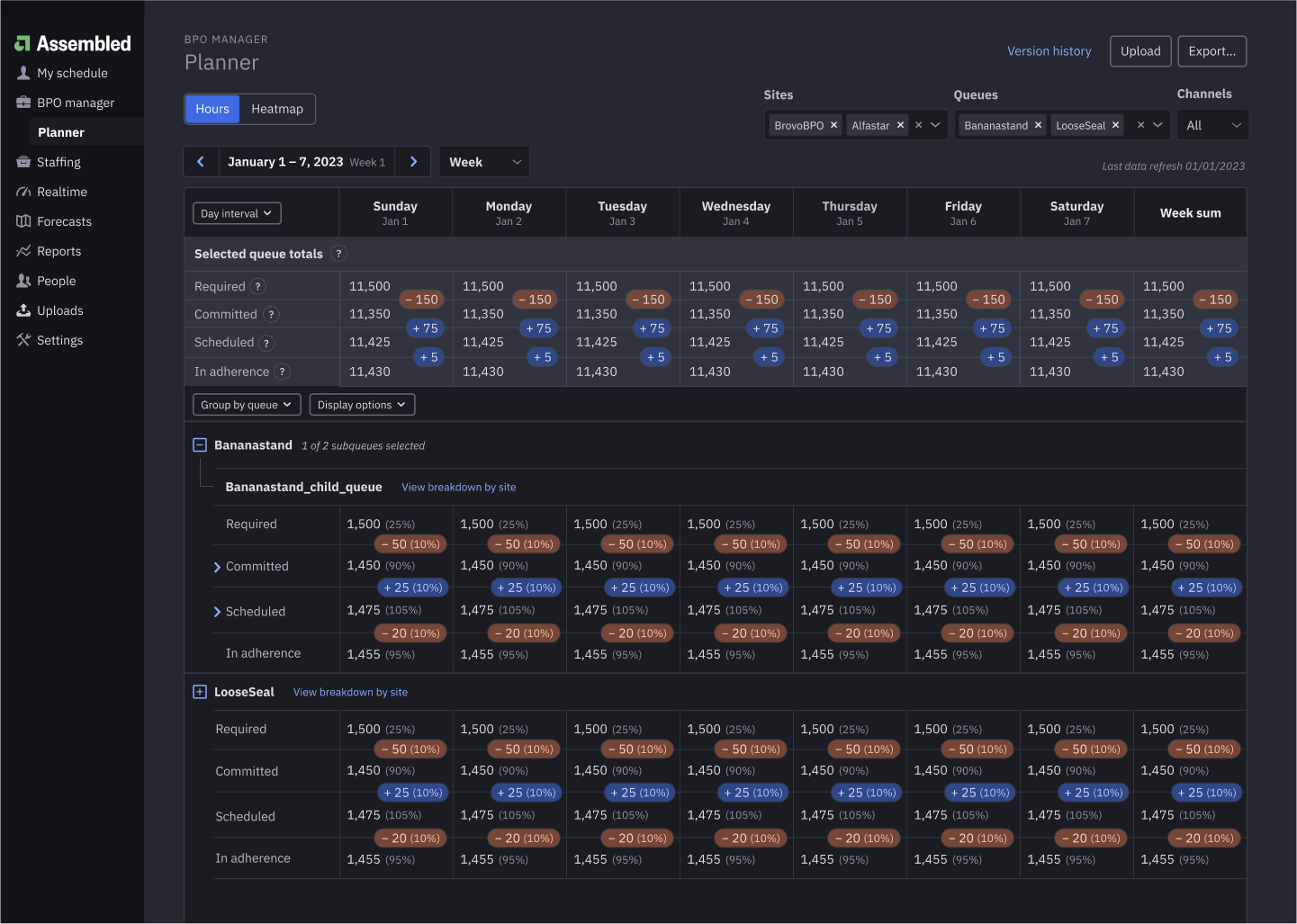Navigate to People page
Screen dimensions: 1297x924
56,281
